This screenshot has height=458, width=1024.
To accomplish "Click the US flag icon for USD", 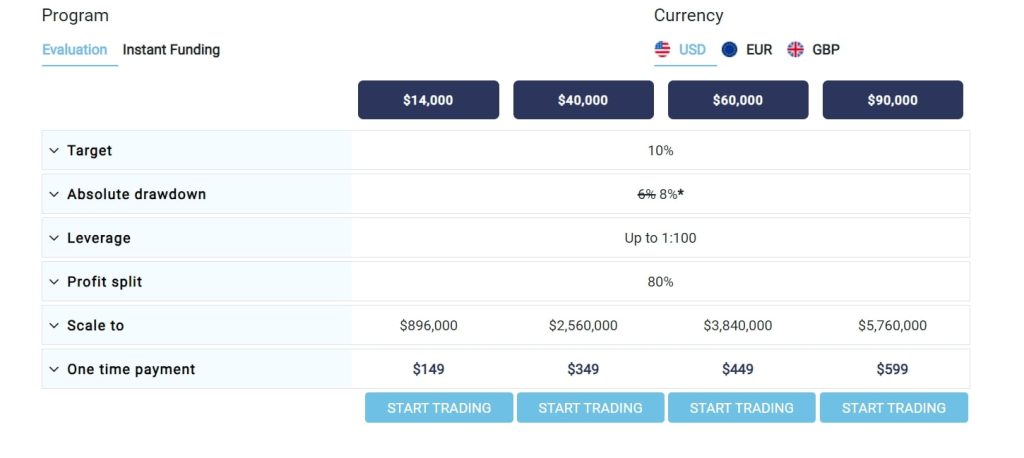I will (662, 50).
